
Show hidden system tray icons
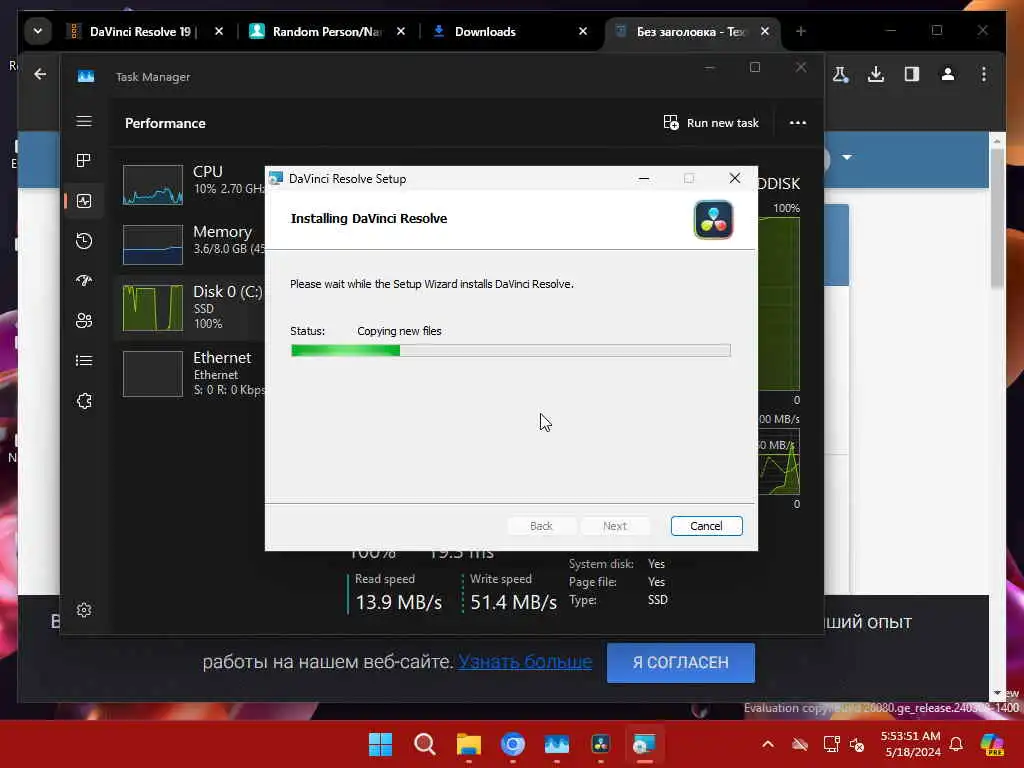[768, 744]
